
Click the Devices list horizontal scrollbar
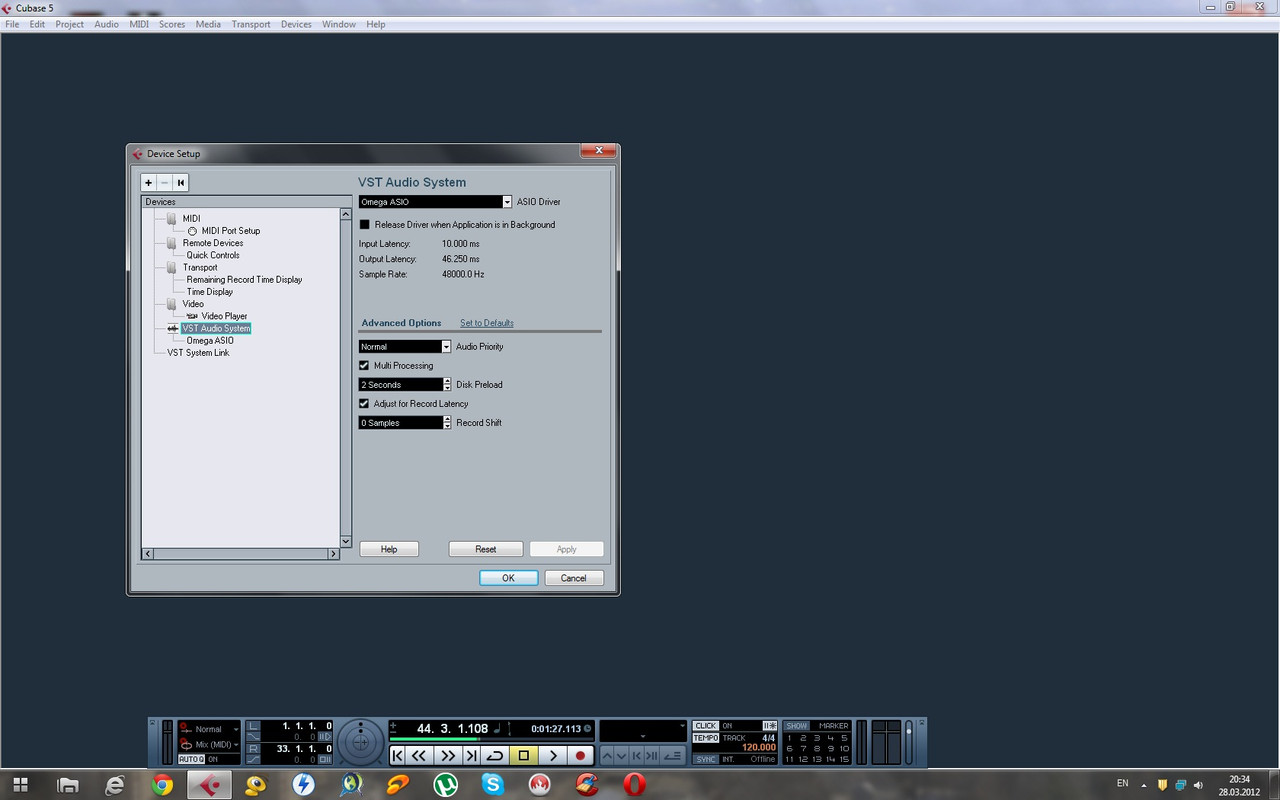(241, 554)
